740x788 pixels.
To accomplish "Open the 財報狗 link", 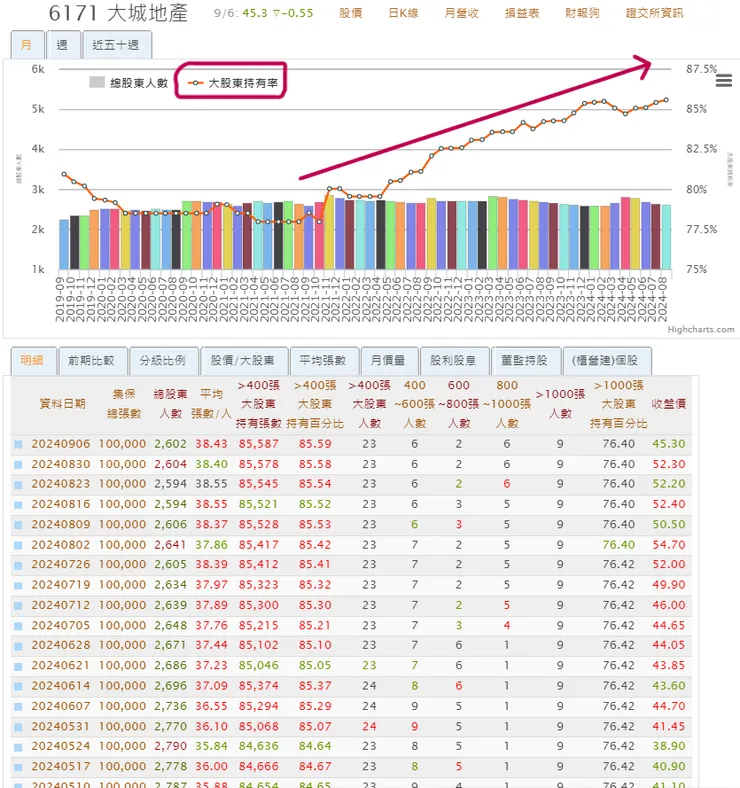I will coord(582,13).
